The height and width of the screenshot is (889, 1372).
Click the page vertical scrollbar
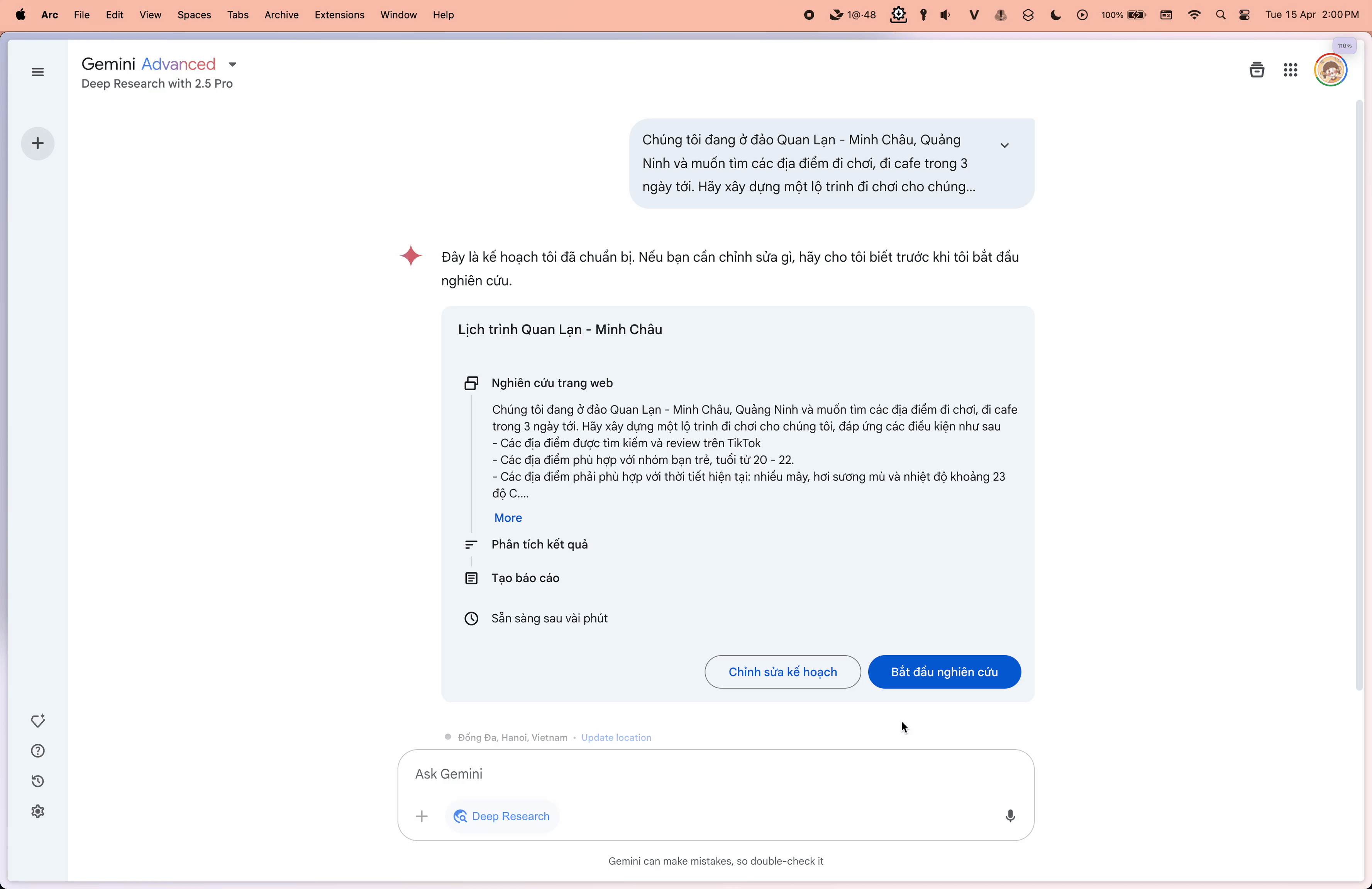(1359, 395)
